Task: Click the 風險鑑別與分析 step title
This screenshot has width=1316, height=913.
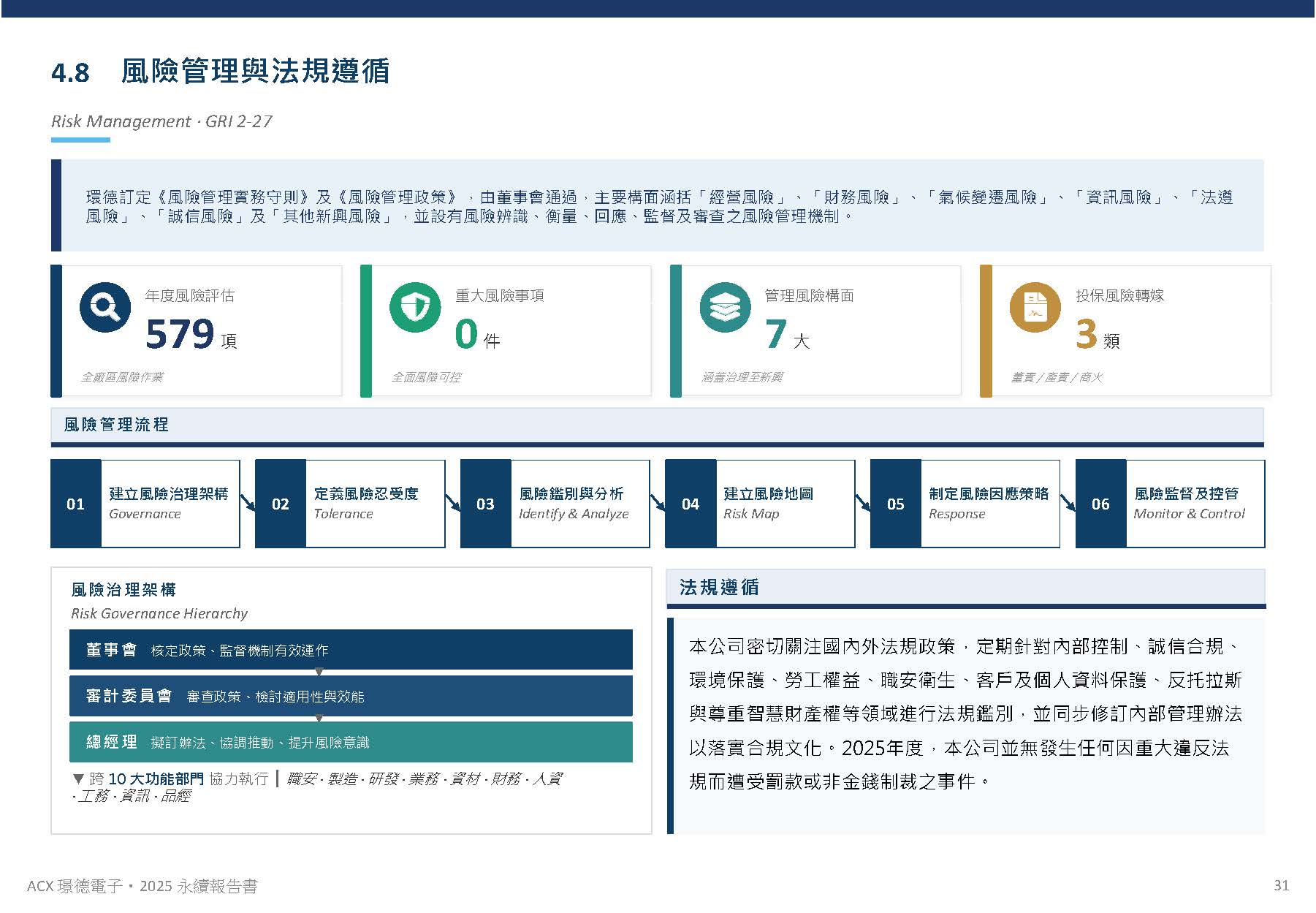Action: click(x=571, y=493)
